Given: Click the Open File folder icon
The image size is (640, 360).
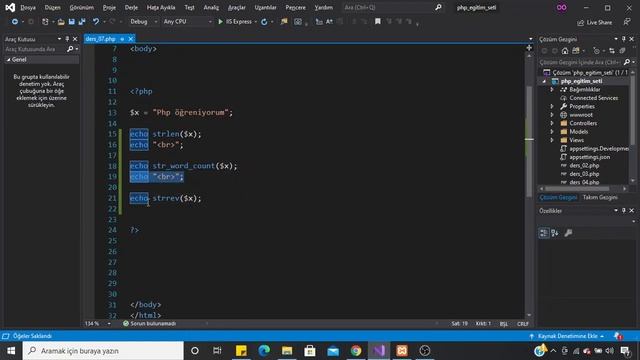Looking at the screenshot, I should click(x=61, y=22).
